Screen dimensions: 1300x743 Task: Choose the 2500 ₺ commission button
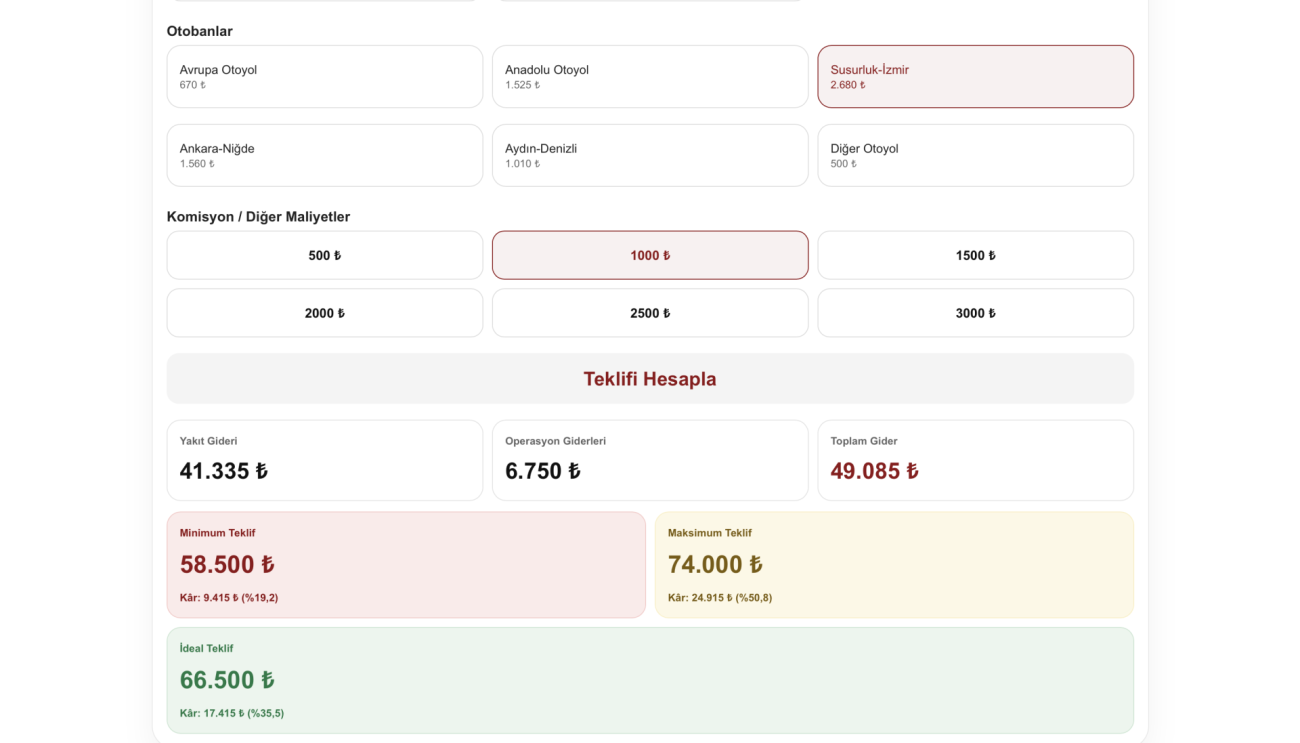coord(650,313)
